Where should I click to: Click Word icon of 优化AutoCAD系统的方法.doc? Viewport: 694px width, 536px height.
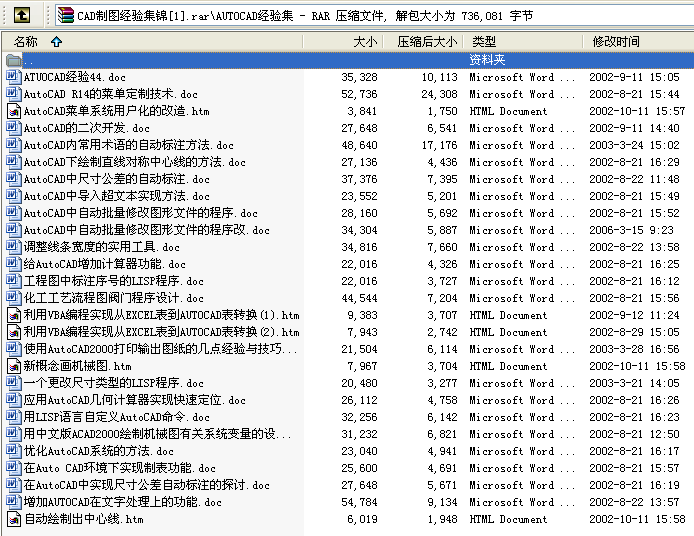click(14, 451)
